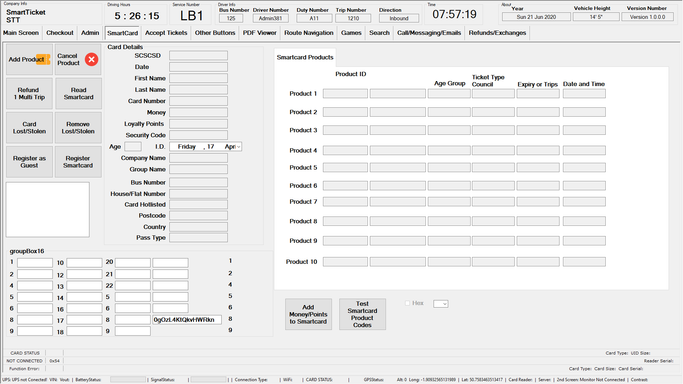Click the Group Name field
This screenshot has height=384, width=683.
[x=198, y=169]
